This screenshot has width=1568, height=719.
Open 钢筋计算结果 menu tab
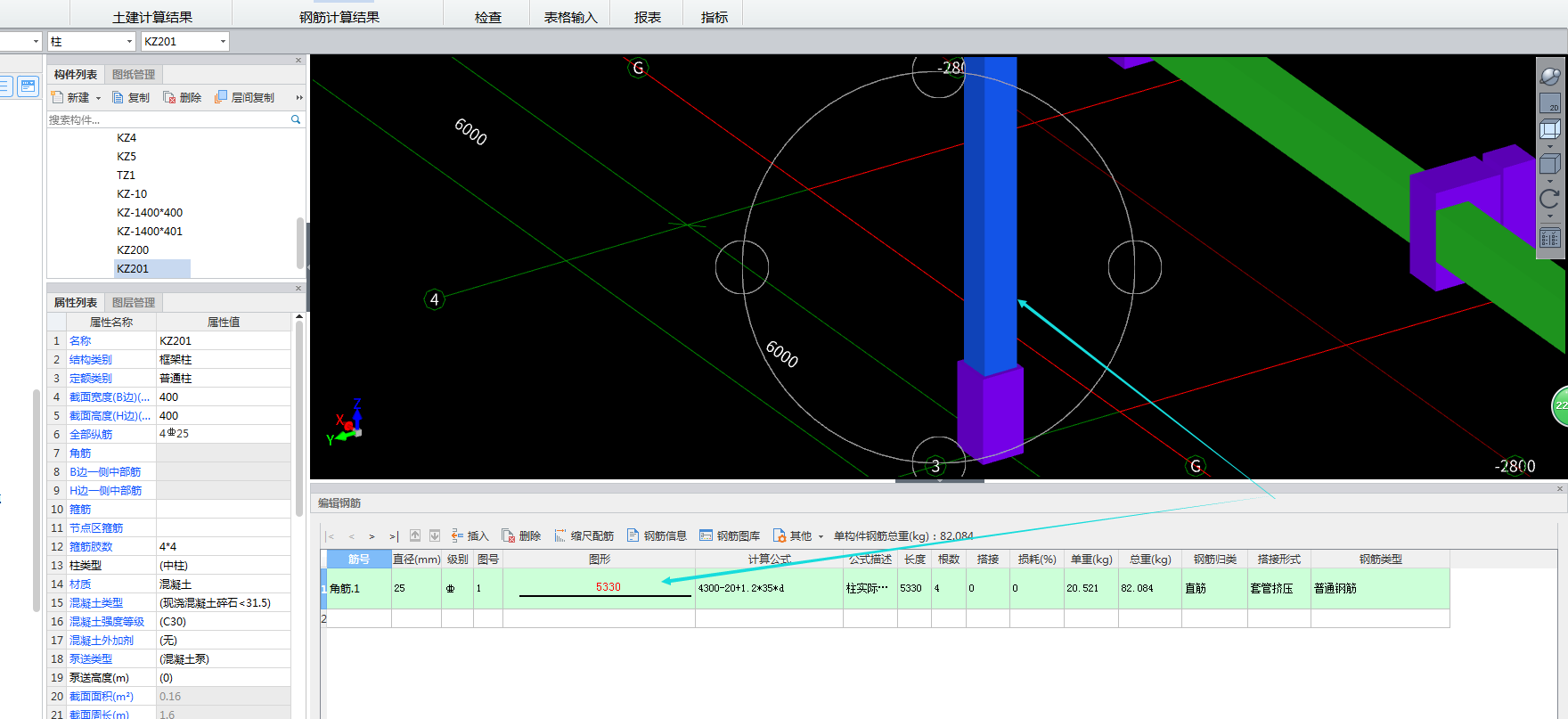339,17
